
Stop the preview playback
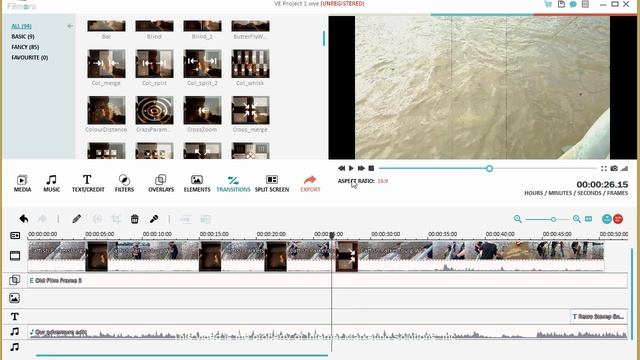tap(371, 168)
